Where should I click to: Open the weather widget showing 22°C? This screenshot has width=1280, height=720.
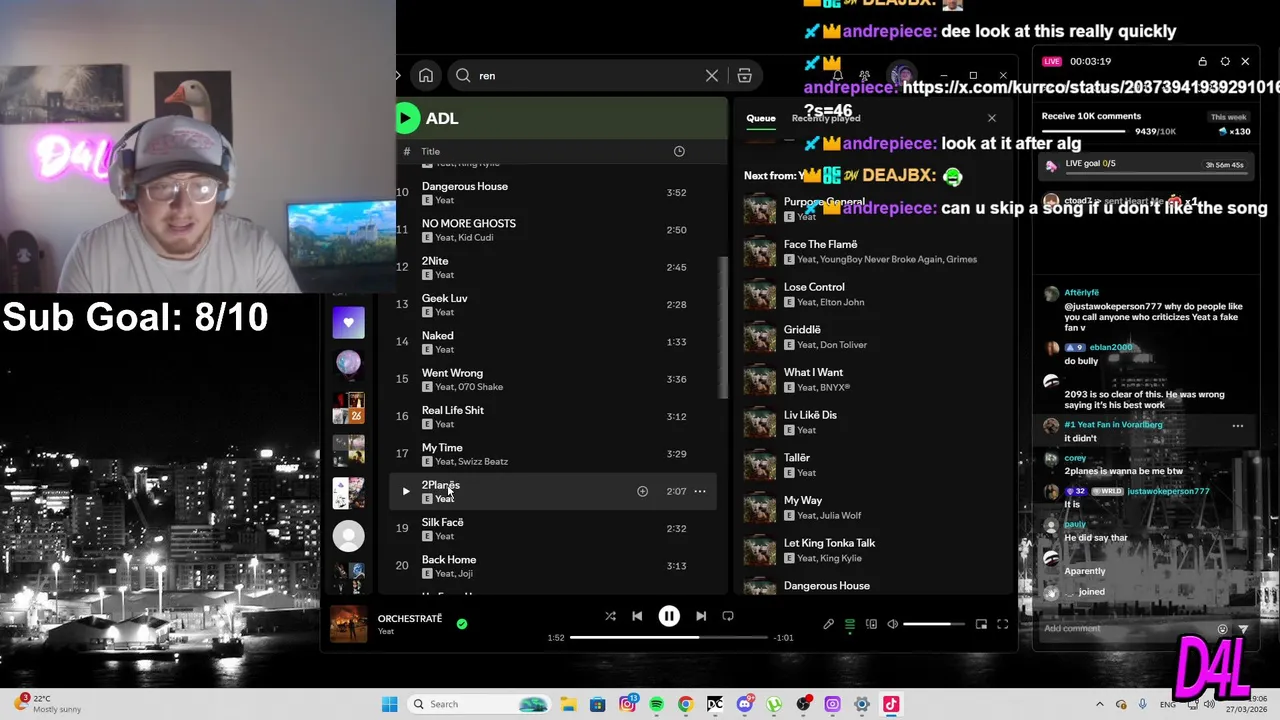tap(48, 704)
